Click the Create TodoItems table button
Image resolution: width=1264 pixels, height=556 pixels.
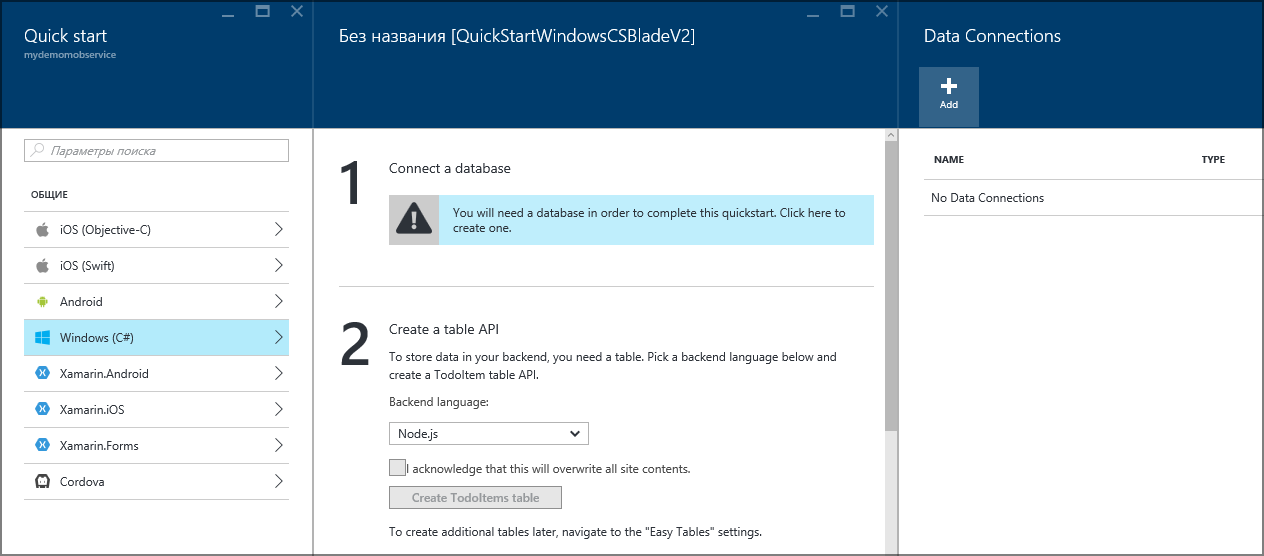coord(475,497)
